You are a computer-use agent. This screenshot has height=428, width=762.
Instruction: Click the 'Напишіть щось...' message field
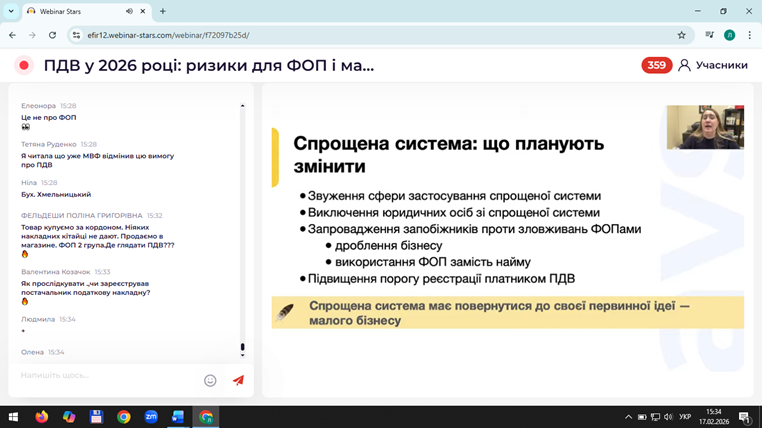point(105,376)
